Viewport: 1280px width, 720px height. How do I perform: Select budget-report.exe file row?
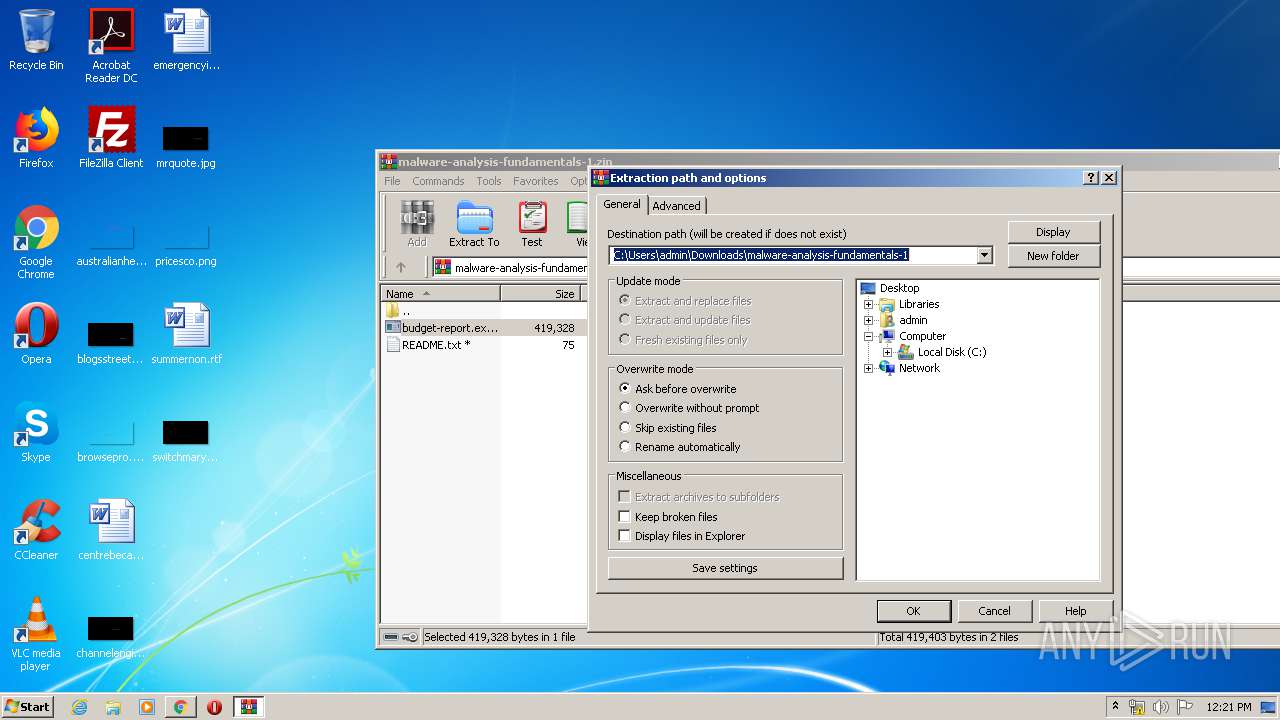point(482,328)
